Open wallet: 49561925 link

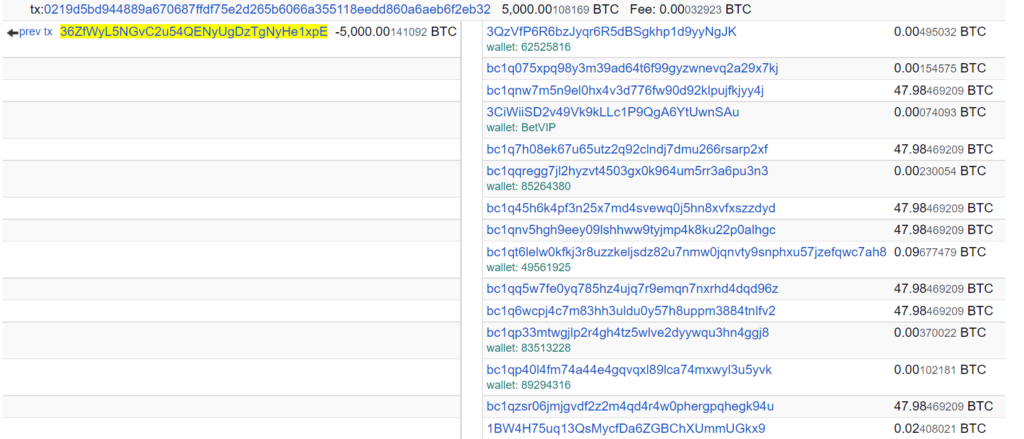(x=529, y=267)
